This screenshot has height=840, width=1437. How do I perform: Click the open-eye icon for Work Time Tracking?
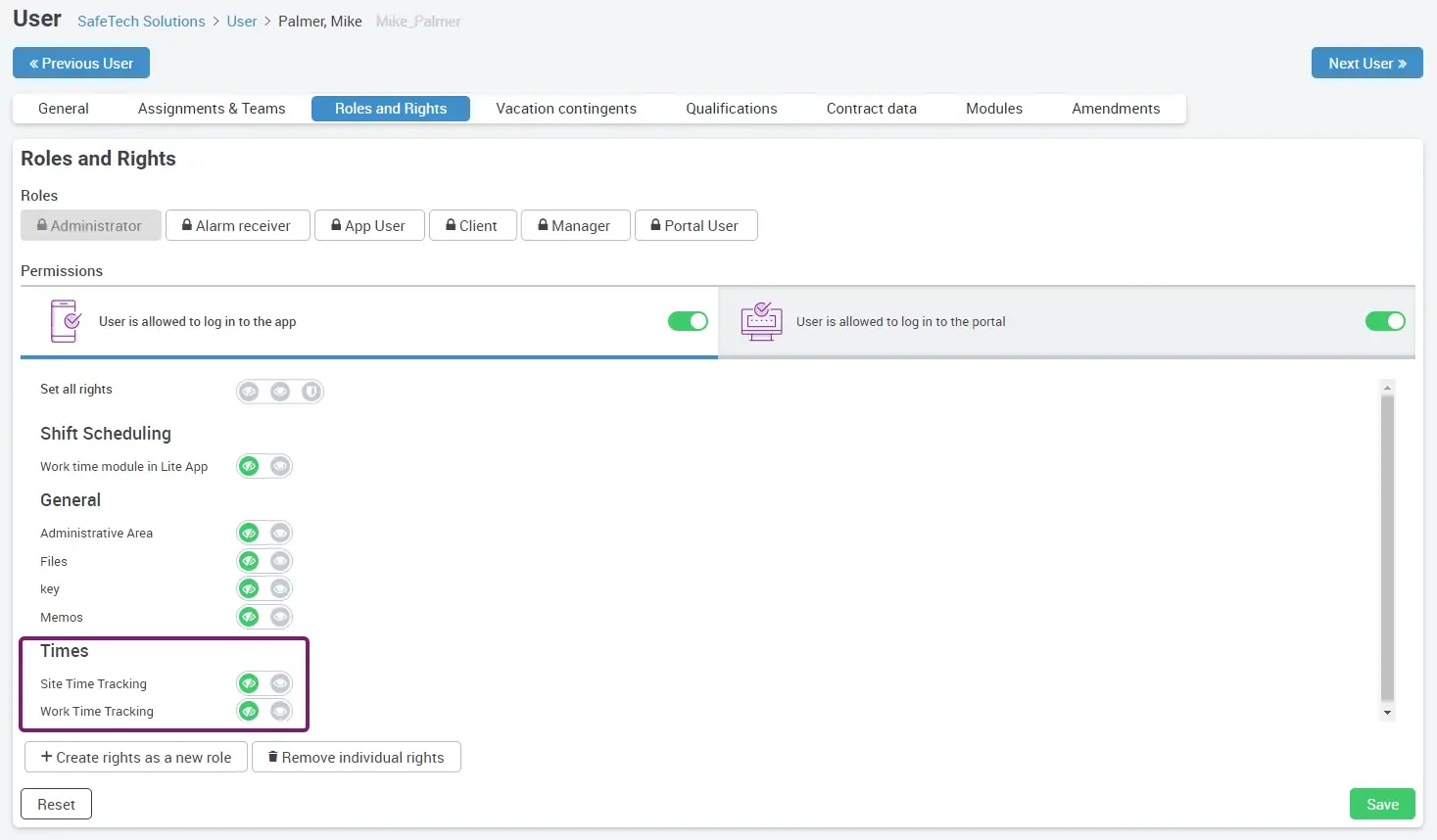click(x=280, y=711)
